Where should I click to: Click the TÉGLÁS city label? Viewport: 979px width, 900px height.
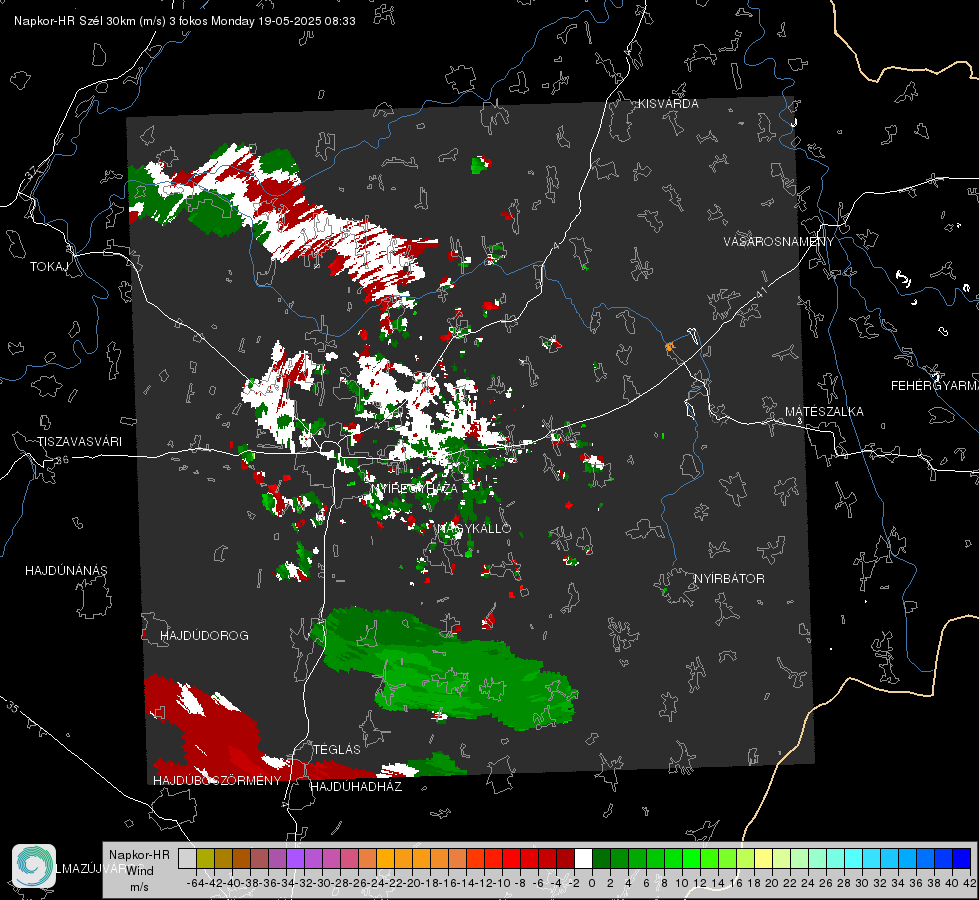pyautogui.click(x=337, y=750)
